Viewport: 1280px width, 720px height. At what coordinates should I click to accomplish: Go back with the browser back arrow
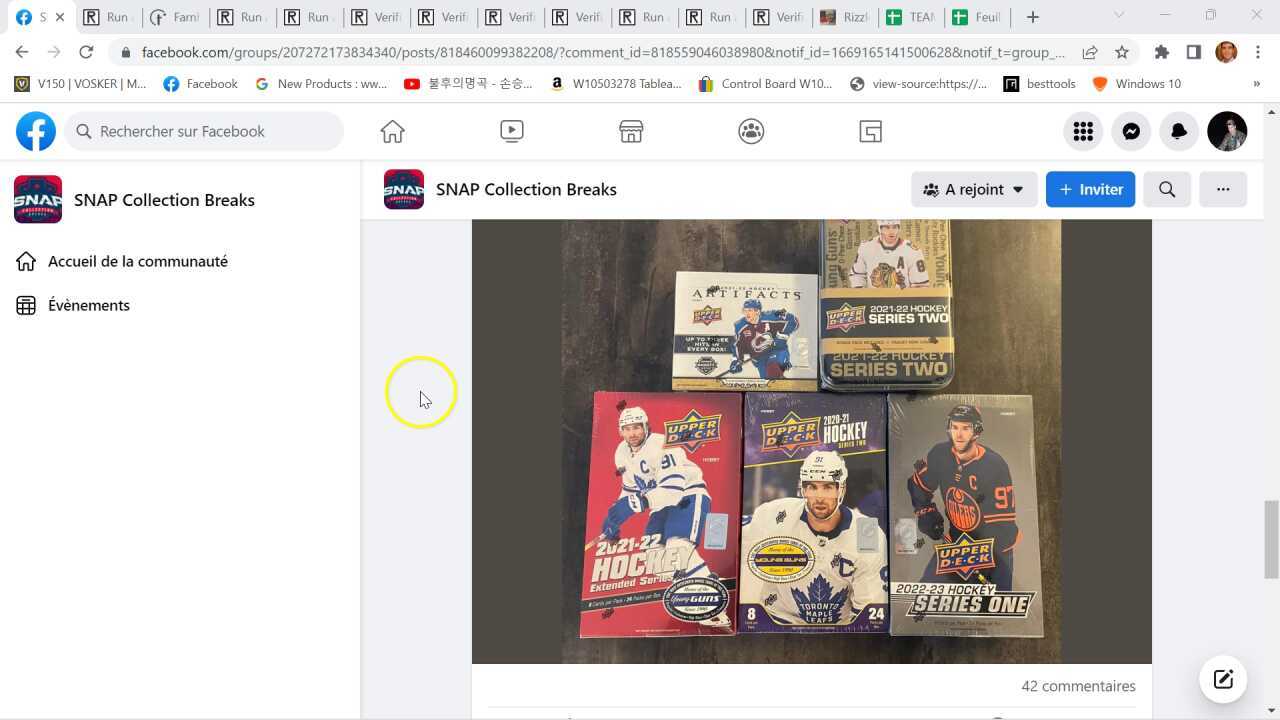tap(22, 52)
